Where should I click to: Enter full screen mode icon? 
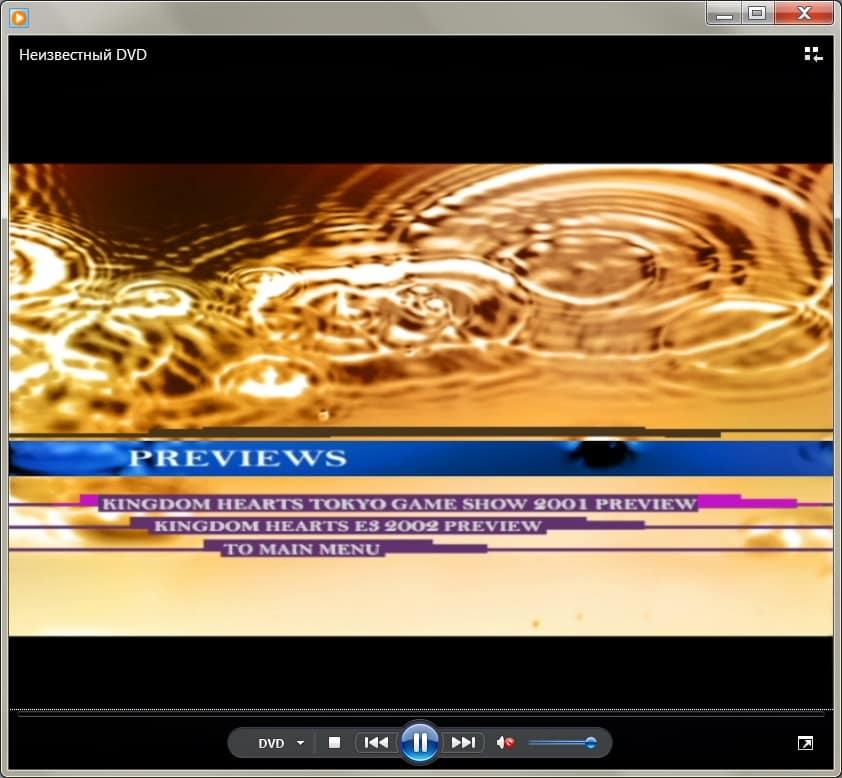pos(805,743)
